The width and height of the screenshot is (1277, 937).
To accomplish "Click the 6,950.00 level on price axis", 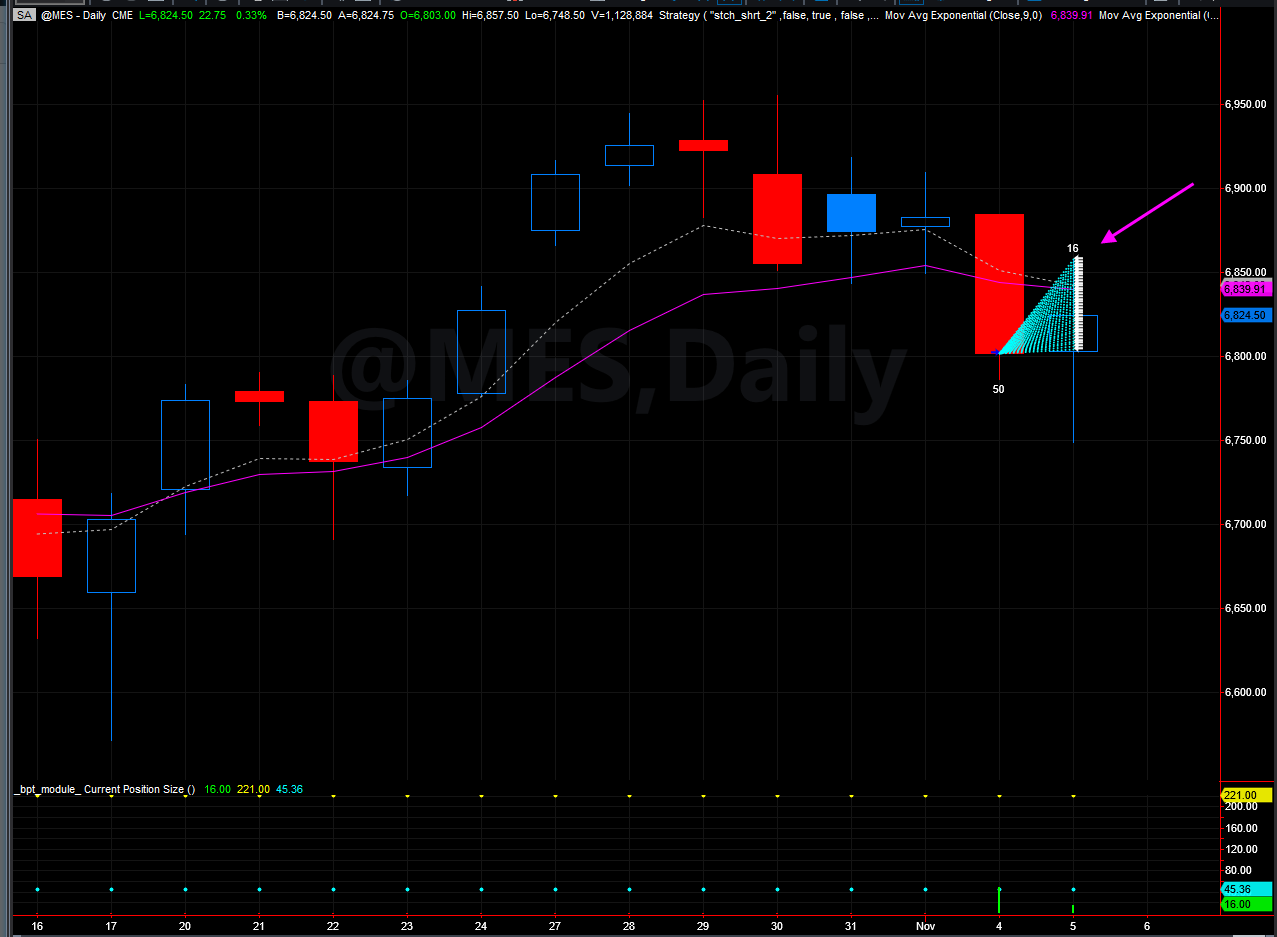I will tap(1246, 104).
